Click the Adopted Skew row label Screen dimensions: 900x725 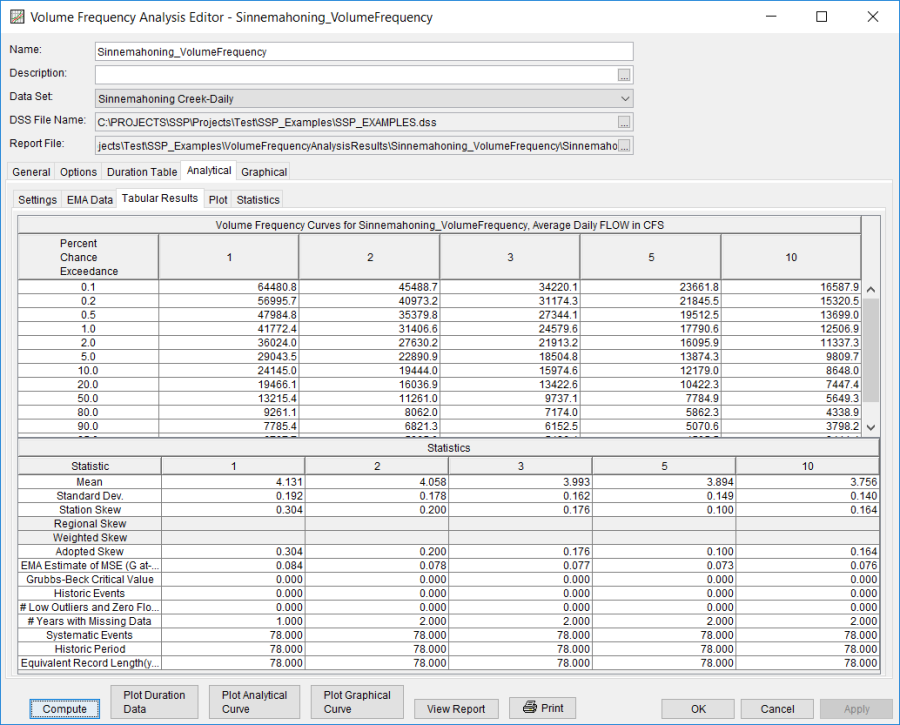coord(90,552)
